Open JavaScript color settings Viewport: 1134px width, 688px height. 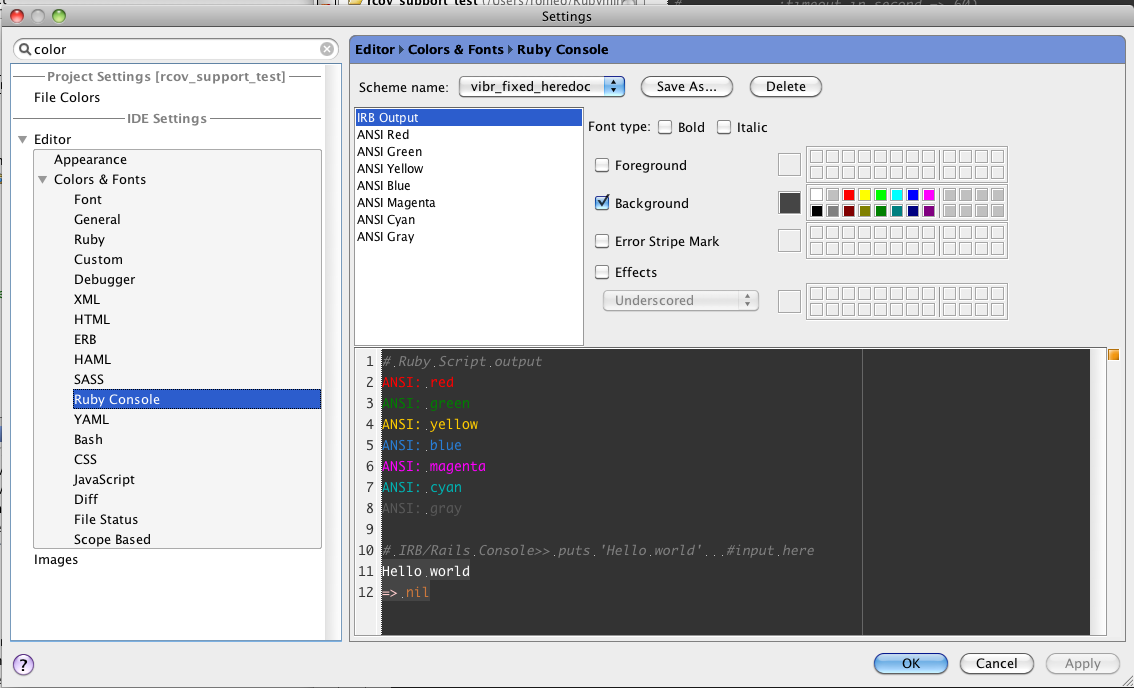pyautogui.click(x=104, y=480)
